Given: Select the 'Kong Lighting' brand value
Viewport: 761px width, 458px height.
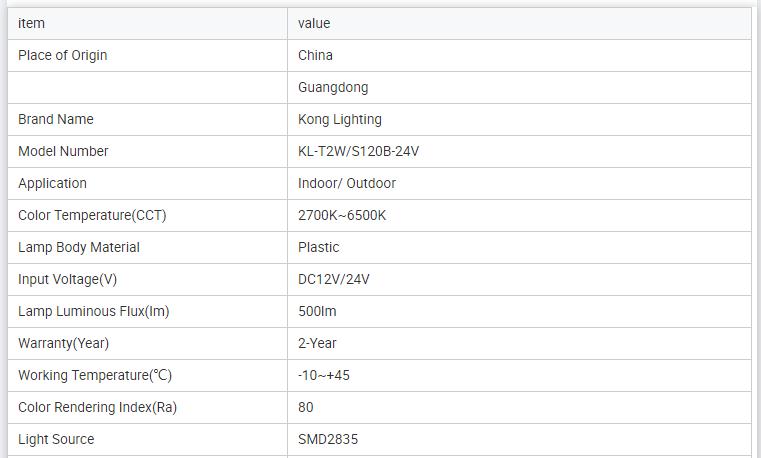Looking at the screenshot, I should 340,119.
